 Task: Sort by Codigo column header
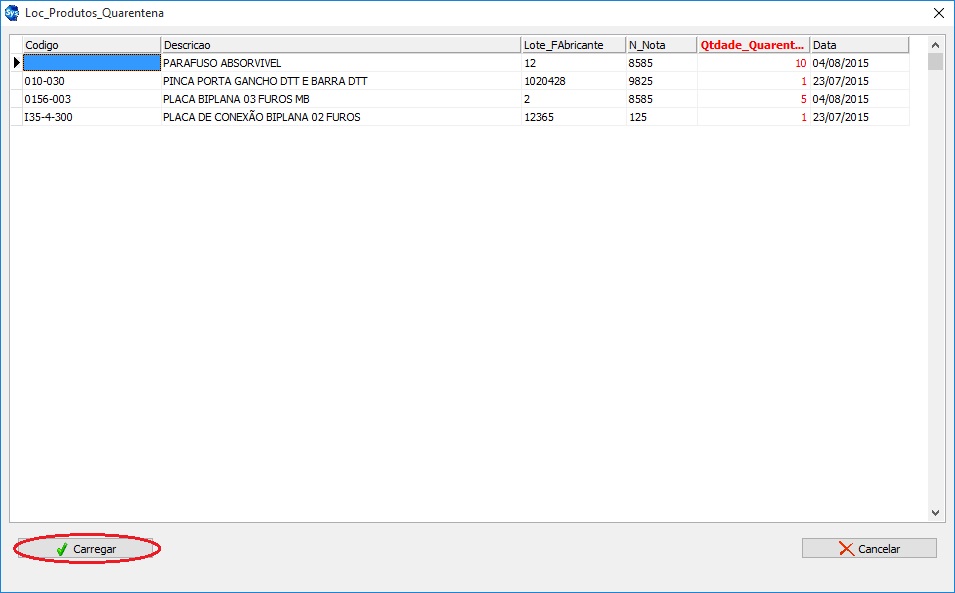pyautogui.click(x=91, y=45)
